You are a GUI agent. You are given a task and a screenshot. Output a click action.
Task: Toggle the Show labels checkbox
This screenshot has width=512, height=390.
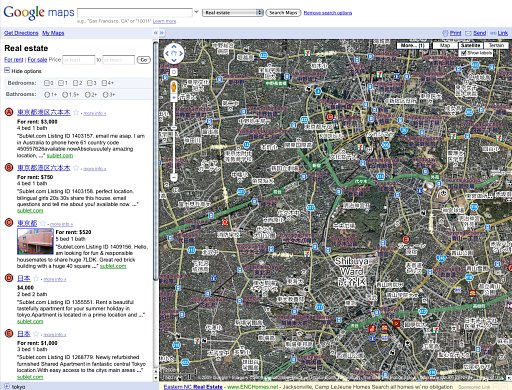coord(463,53)
